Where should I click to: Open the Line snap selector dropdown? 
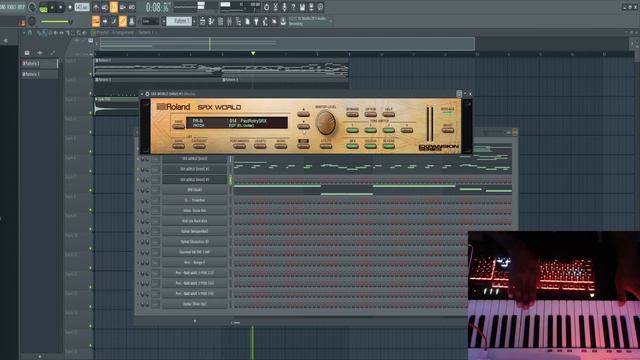[x=150, y=21]
